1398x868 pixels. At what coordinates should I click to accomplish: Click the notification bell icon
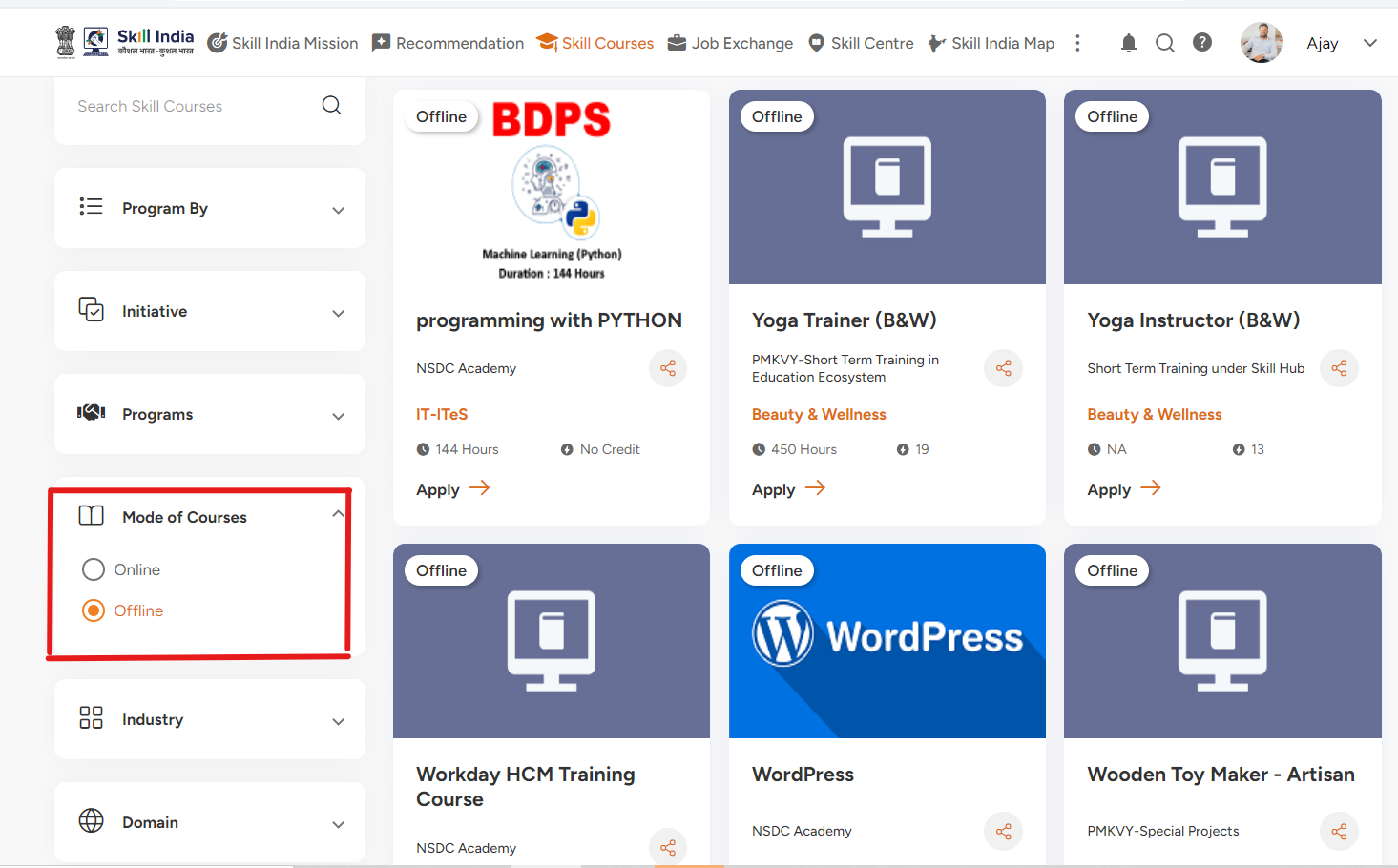(x=1128, y=43)
